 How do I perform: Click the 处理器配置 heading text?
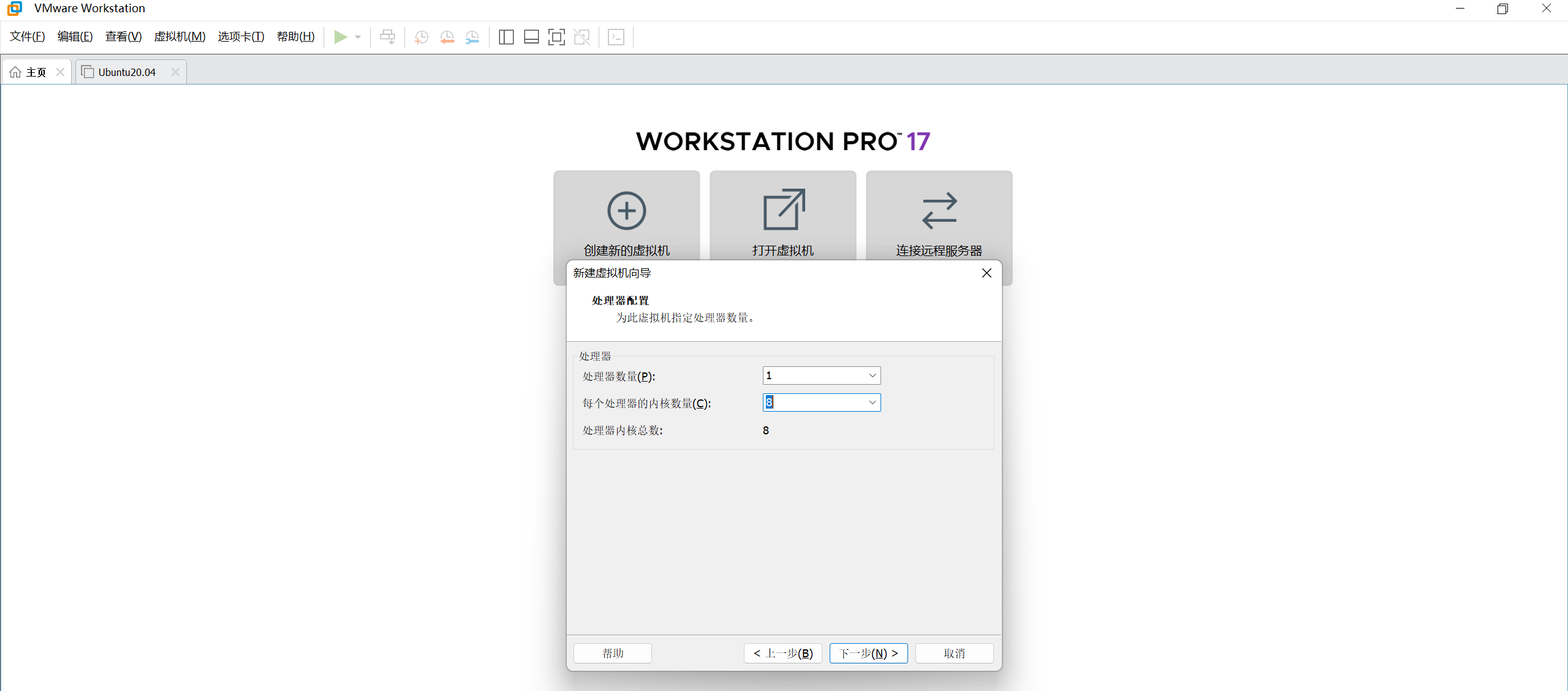coord(620,301)
